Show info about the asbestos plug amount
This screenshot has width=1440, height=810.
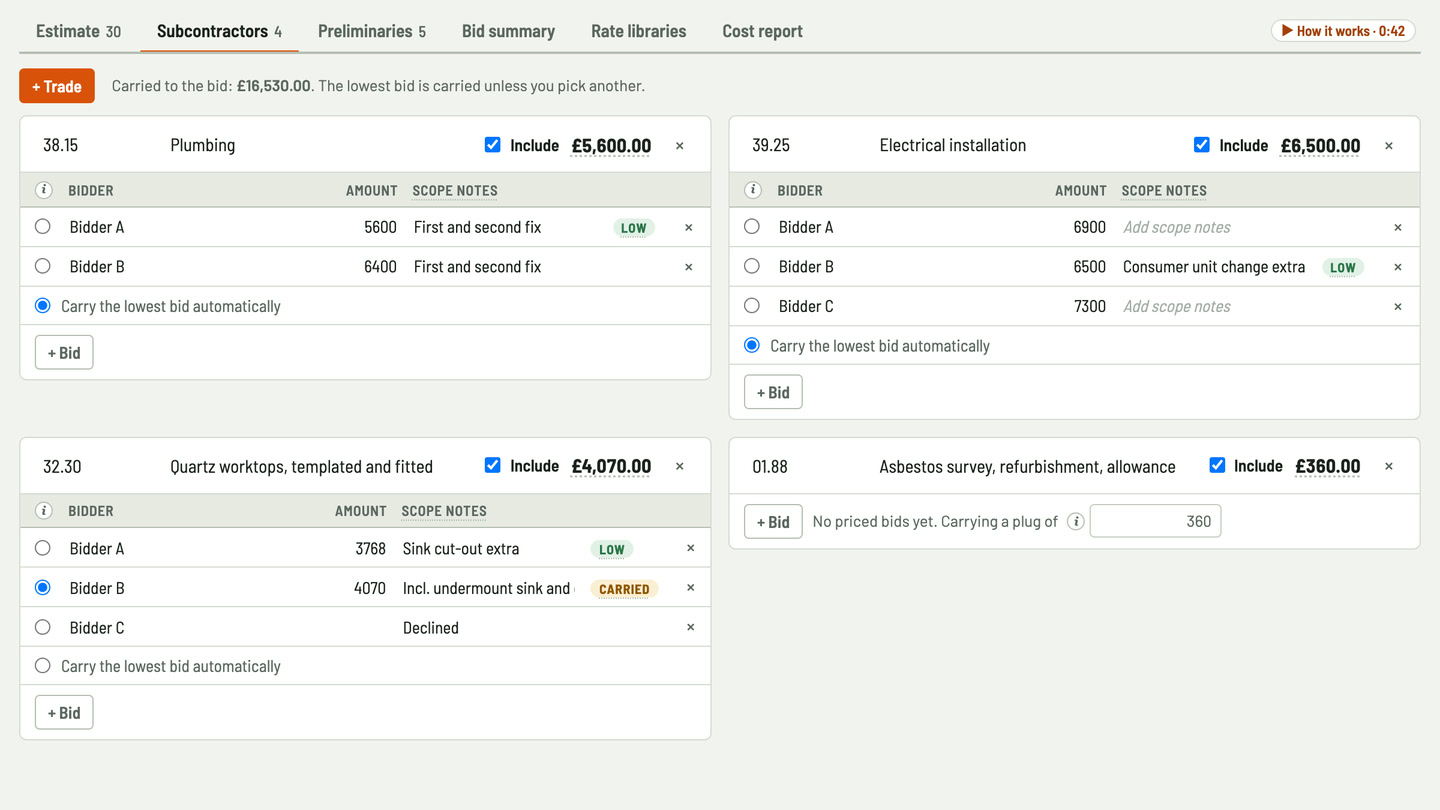[1075, 521]
